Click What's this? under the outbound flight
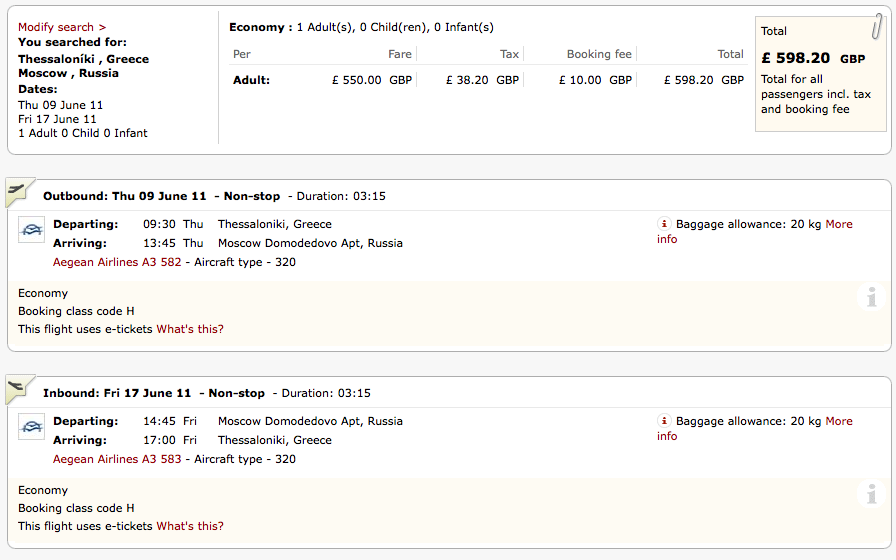The width and height of the screenshot is (896, 560). click(190, 329)
